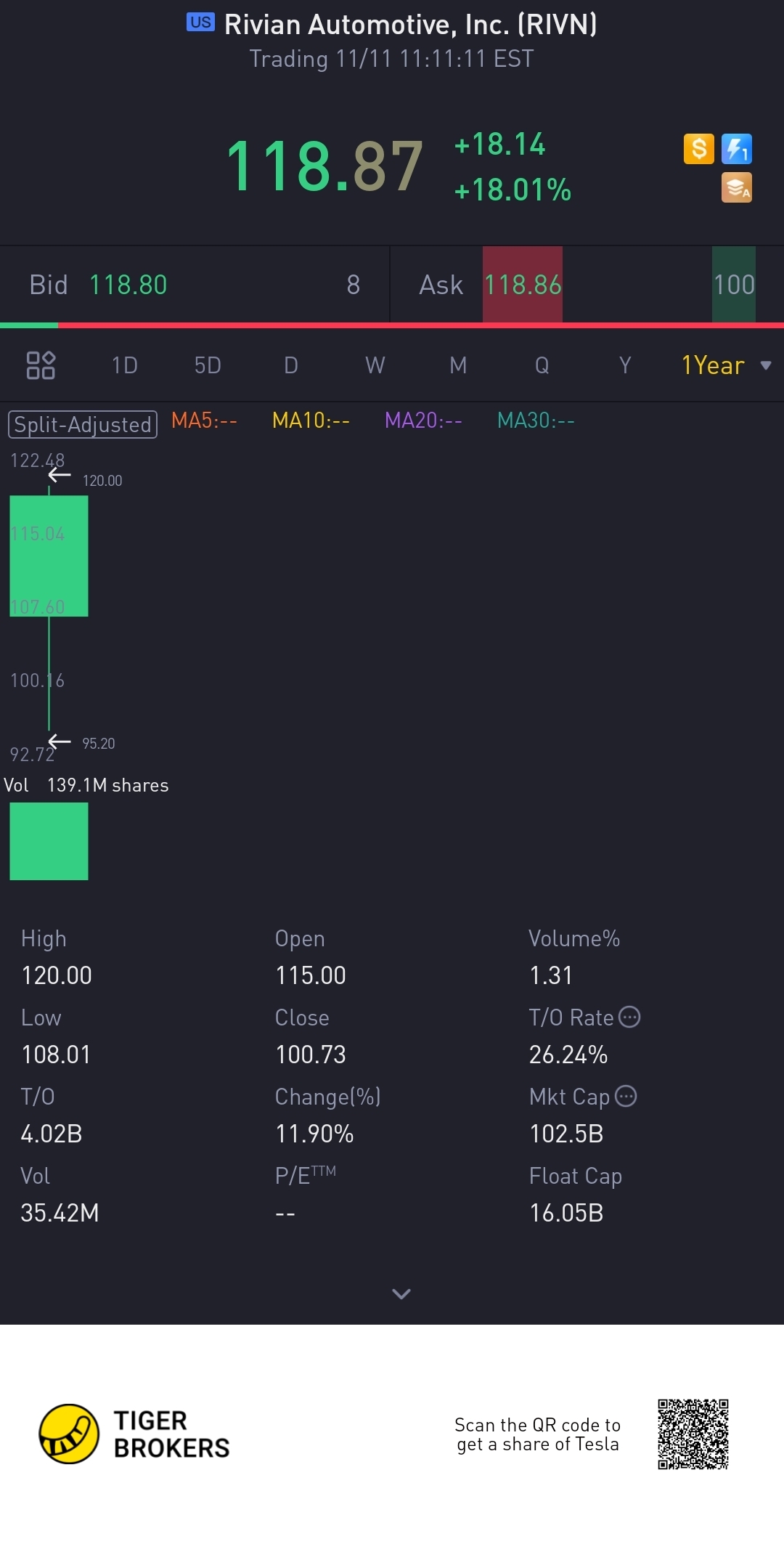The width and height of the screenshot is (784, 1544).
Task: Open the chart layout grid icon
Action: point(41,365)
